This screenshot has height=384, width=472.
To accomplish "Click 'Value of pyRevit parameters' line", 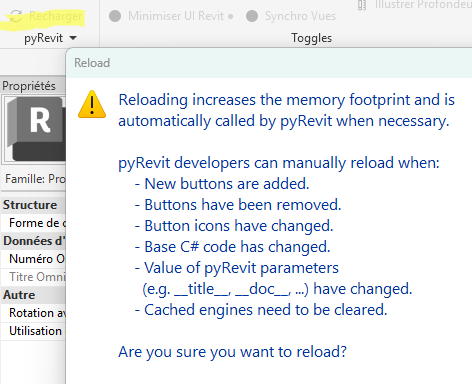I will point(237,268).
